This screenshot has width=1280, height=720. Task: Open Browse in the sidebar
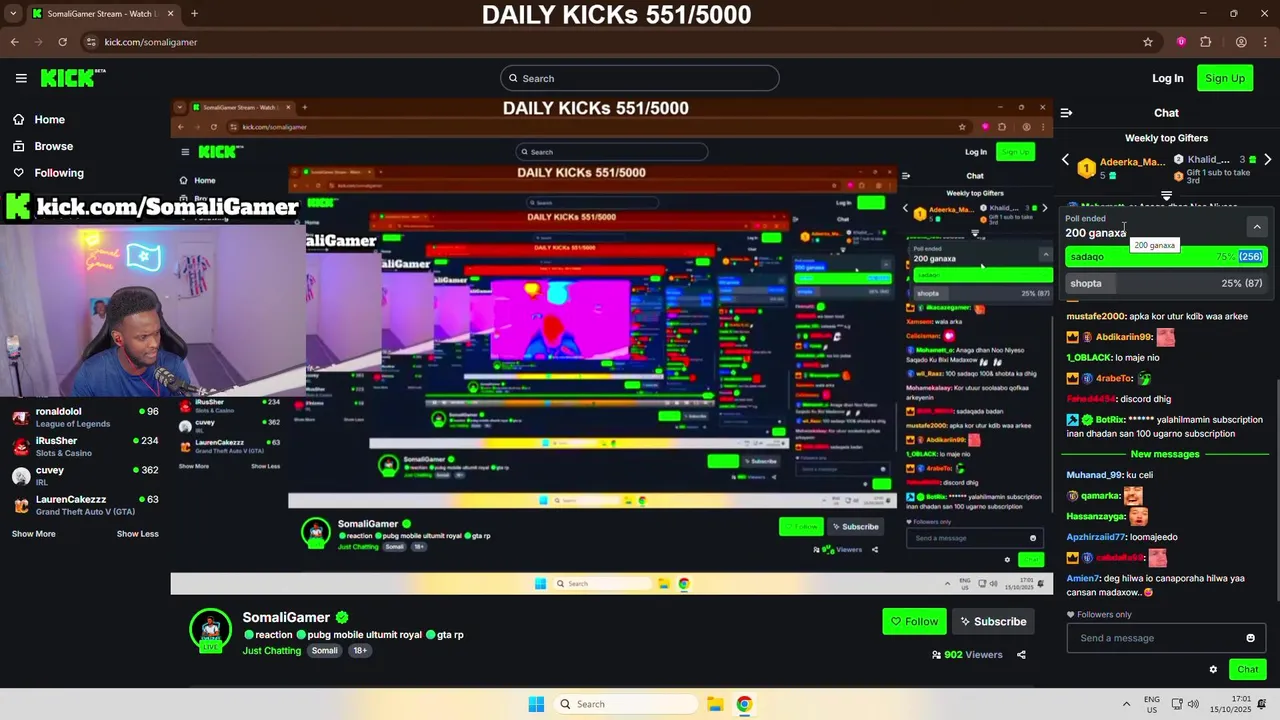pos(42,146)
